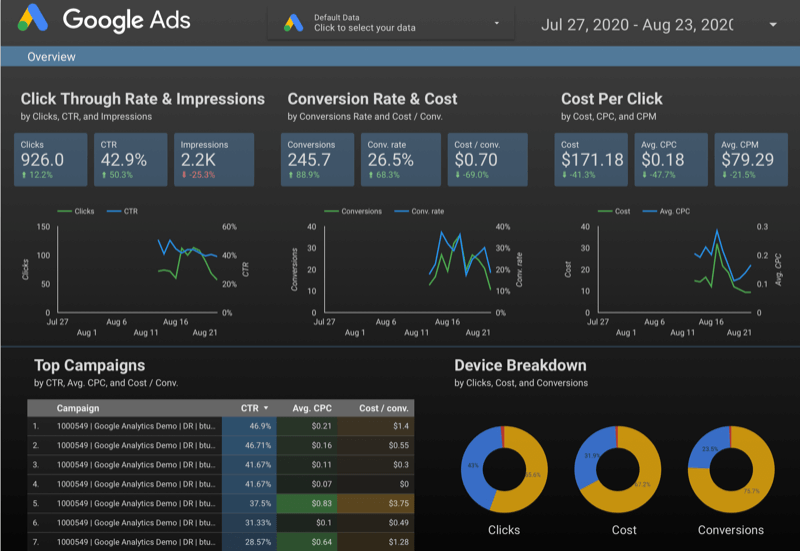Click the $0.83 Avg. CPC cell

pyautogui.click(x=307, y=504)
